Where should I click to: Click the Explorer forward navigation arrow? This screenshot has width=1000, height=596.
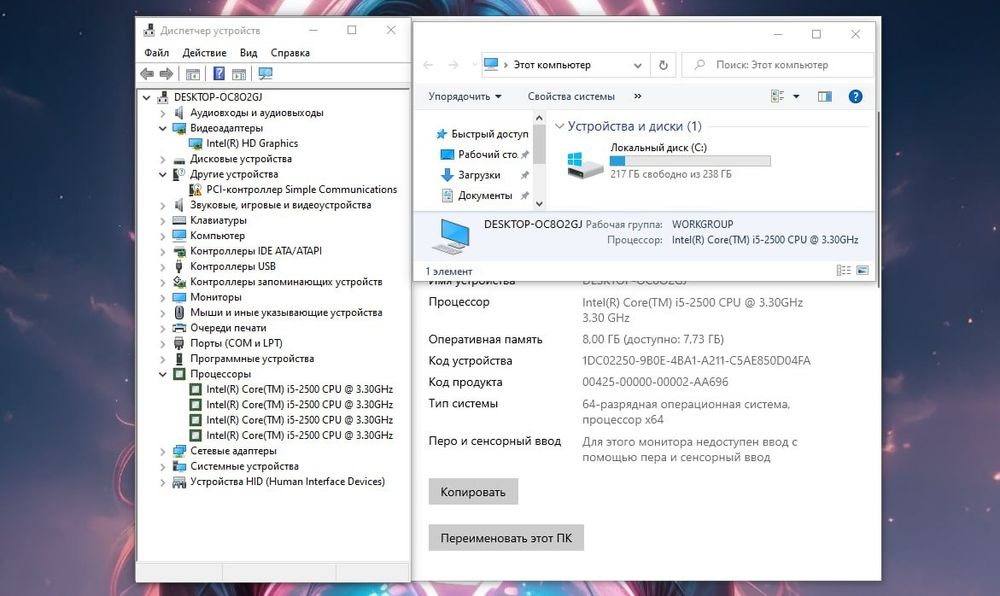pyautogui.click(x=453, y=65)
